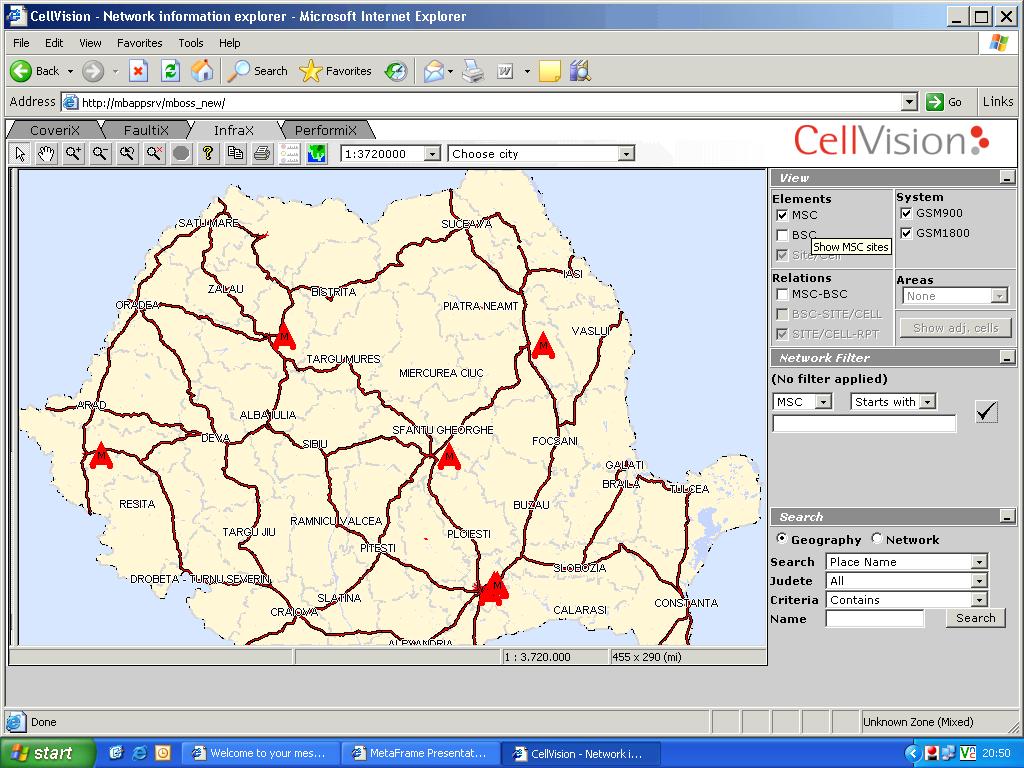The height and width of the screenshot is (768, 1024).
Task: Click the print map icon in CellVision toolbar
Action: point(262,154)
